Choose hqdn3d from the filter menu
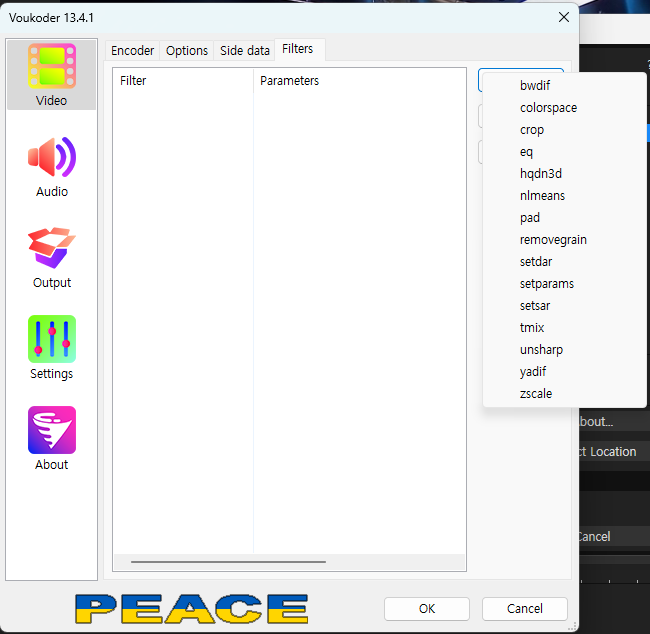 point(564,173)
